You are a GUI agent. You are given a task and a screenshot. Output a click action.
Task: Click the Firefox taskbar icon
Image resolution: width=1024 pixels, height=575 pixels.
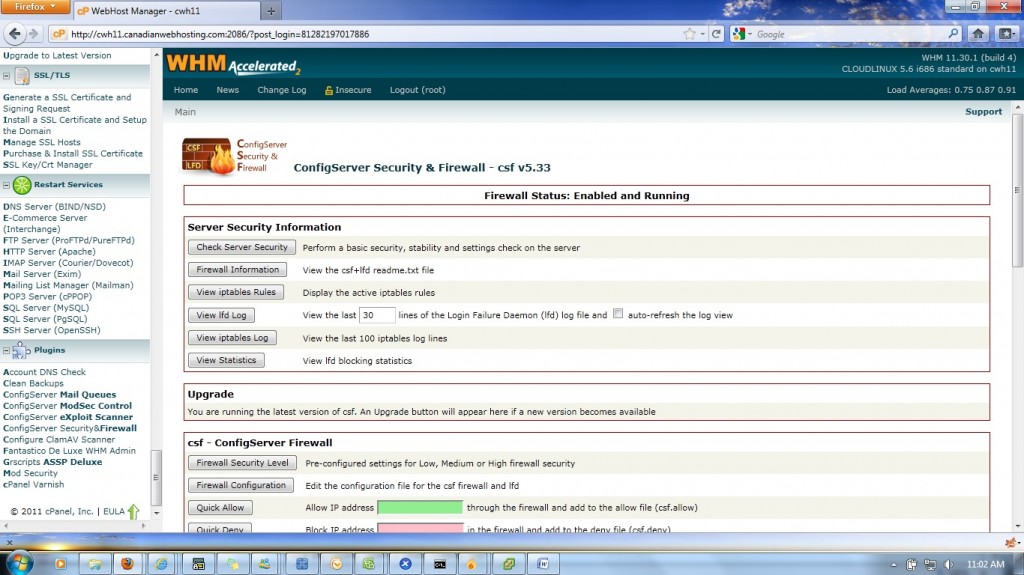127,563
